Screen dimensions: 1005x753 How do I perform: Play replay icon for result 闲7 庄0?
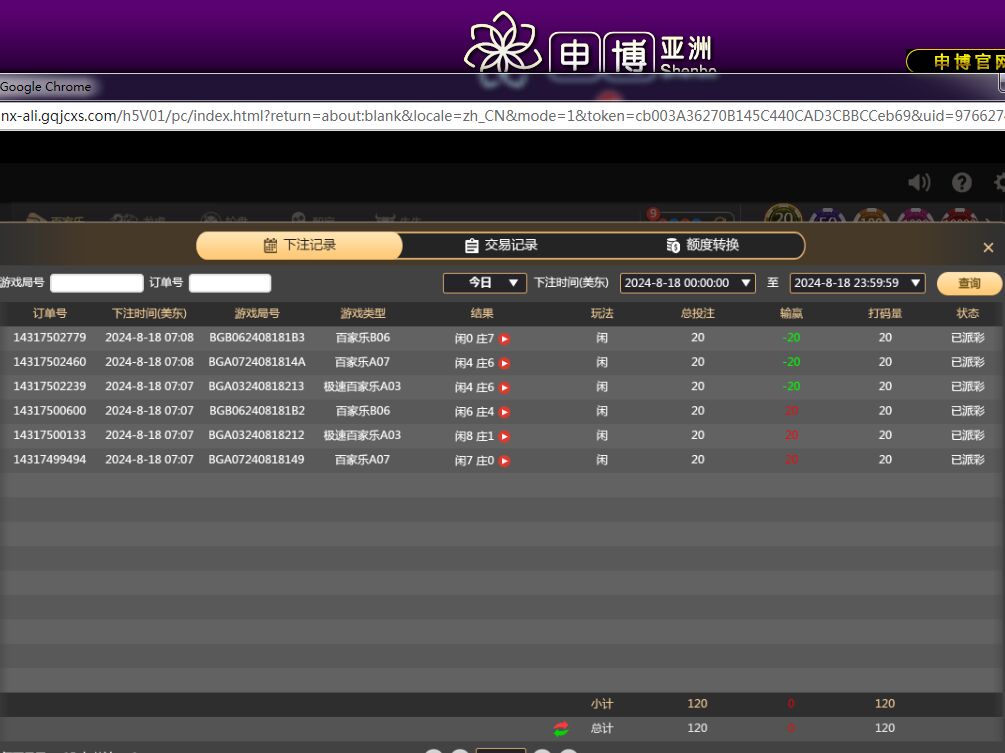coord(505,461)
